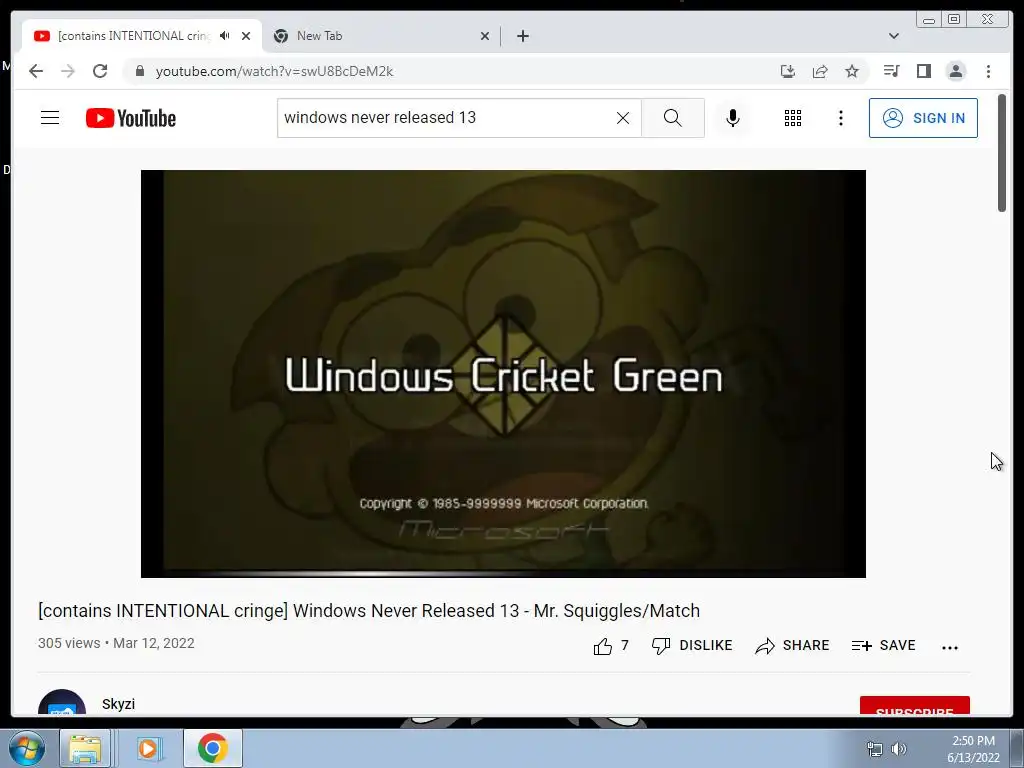Close the YouTube video tab
This screenshot has height=768, width=1024.
coord(246,36)
